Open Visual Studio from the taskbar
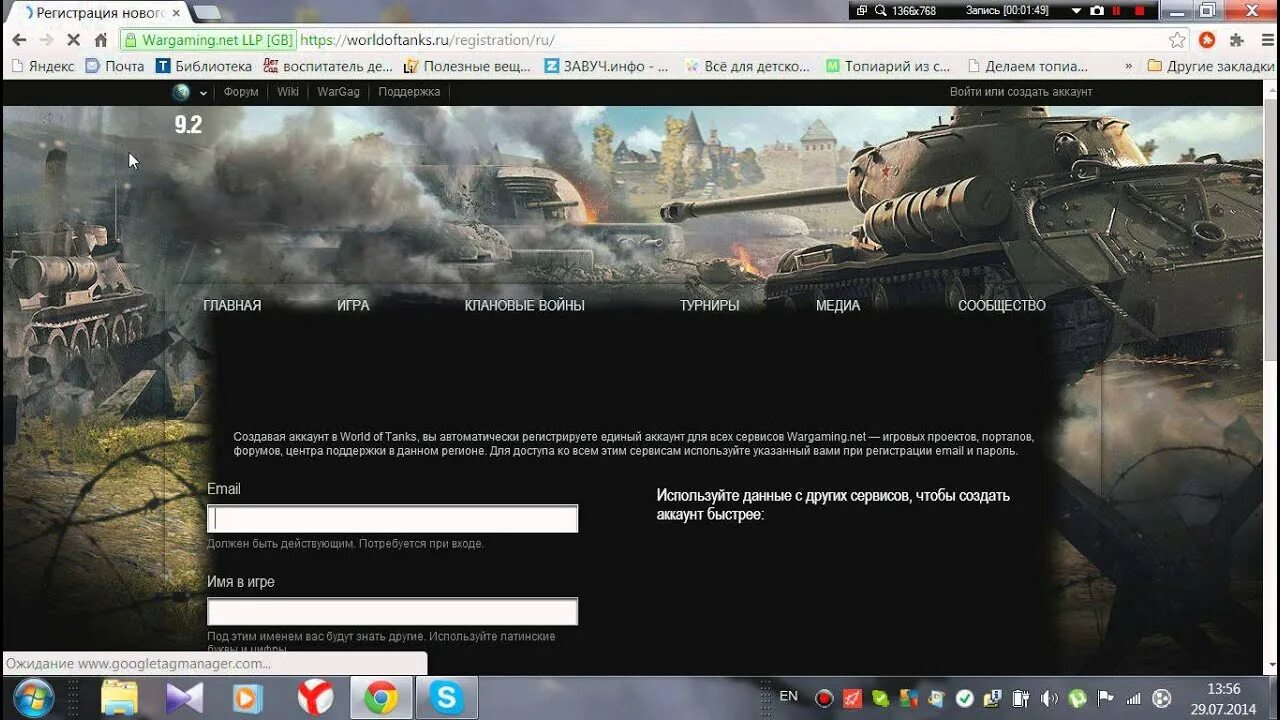Image resolution: width=1280 pixels, height=720 pixels. [184, 697]
